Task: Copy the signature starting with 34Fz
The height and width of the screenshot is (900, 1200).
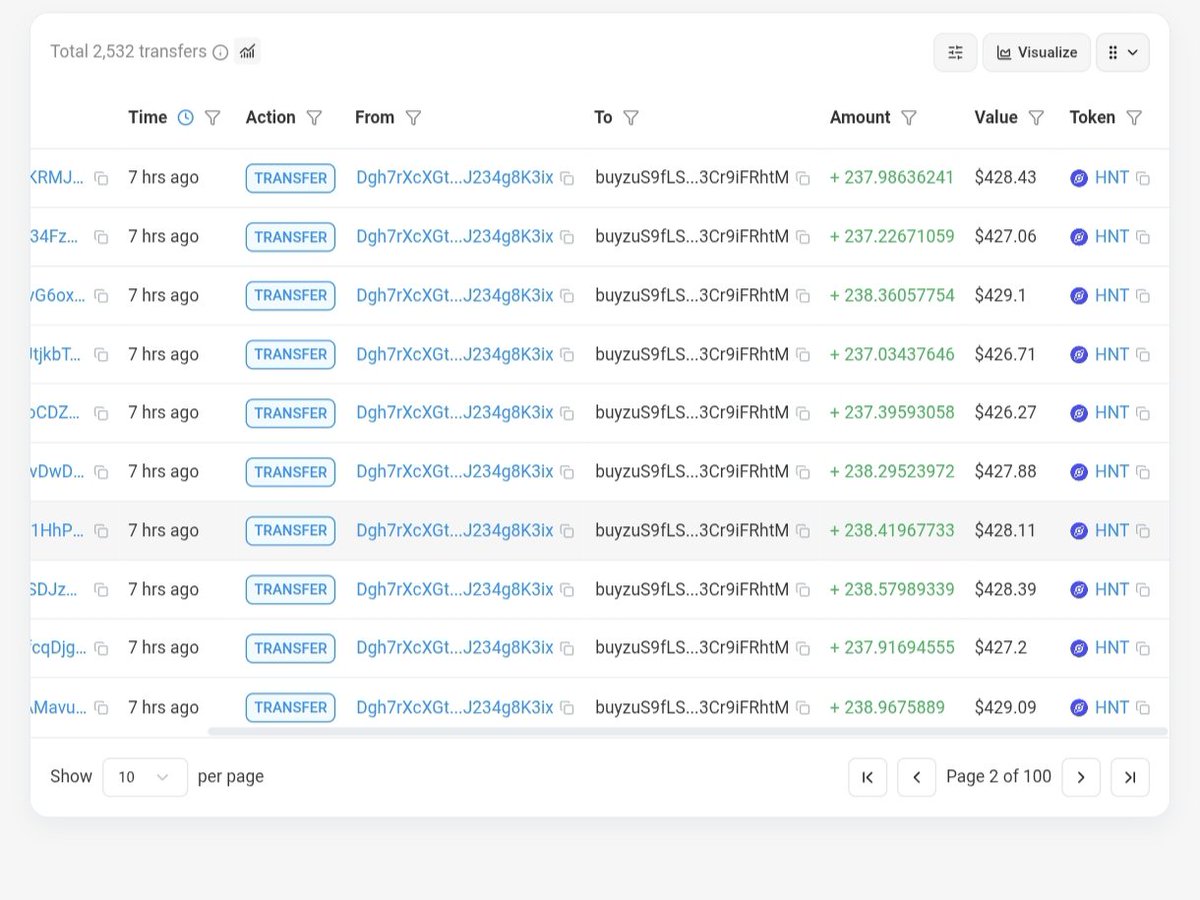Action: point(101,238)
